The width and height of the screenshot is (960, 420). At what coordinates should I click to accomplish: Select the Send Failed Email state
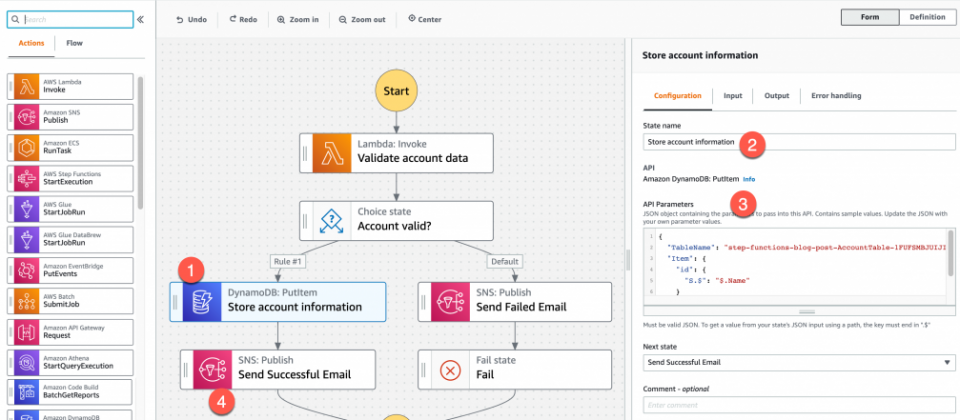click(515, 302)
